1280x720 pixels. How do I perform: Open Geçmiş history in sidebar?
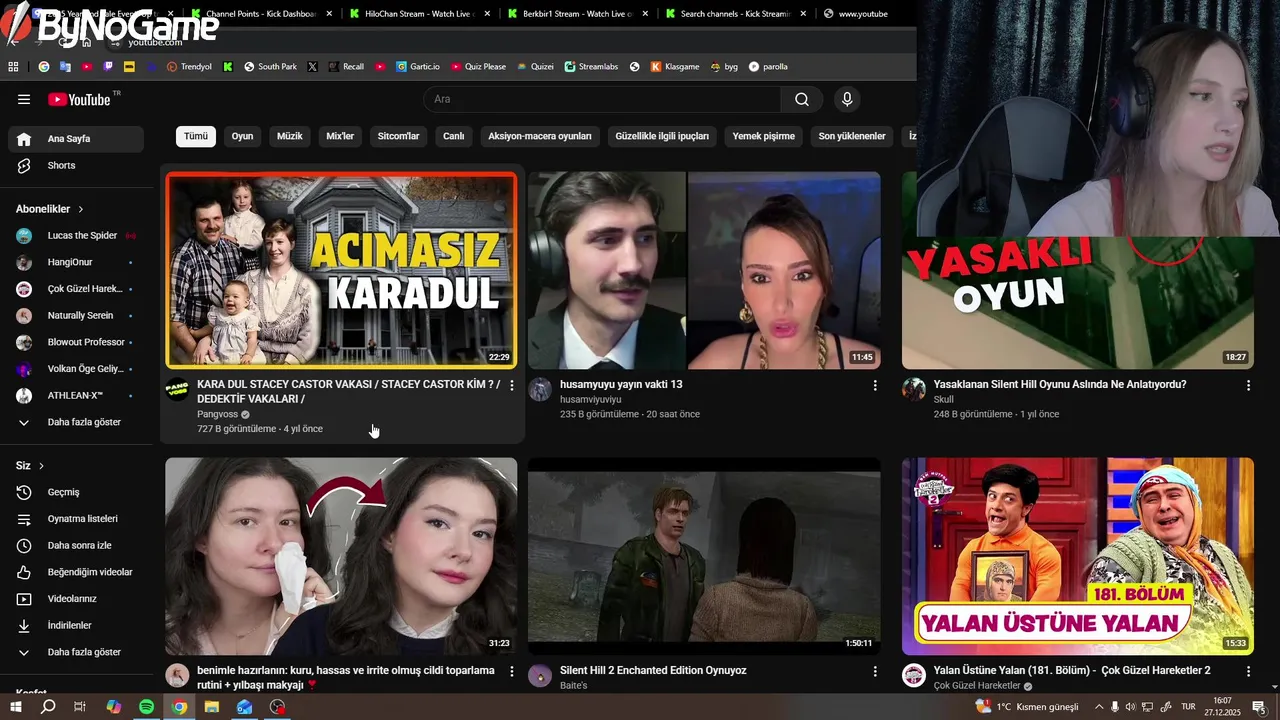tap(76, 492)
